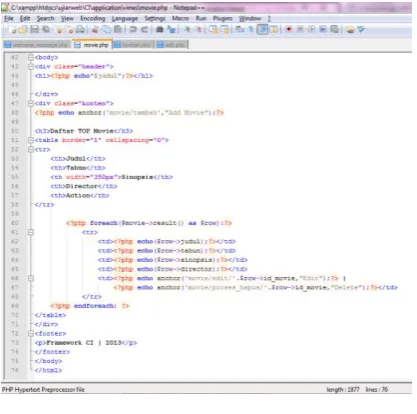Open the Encoding menu

tap(93, 19)
